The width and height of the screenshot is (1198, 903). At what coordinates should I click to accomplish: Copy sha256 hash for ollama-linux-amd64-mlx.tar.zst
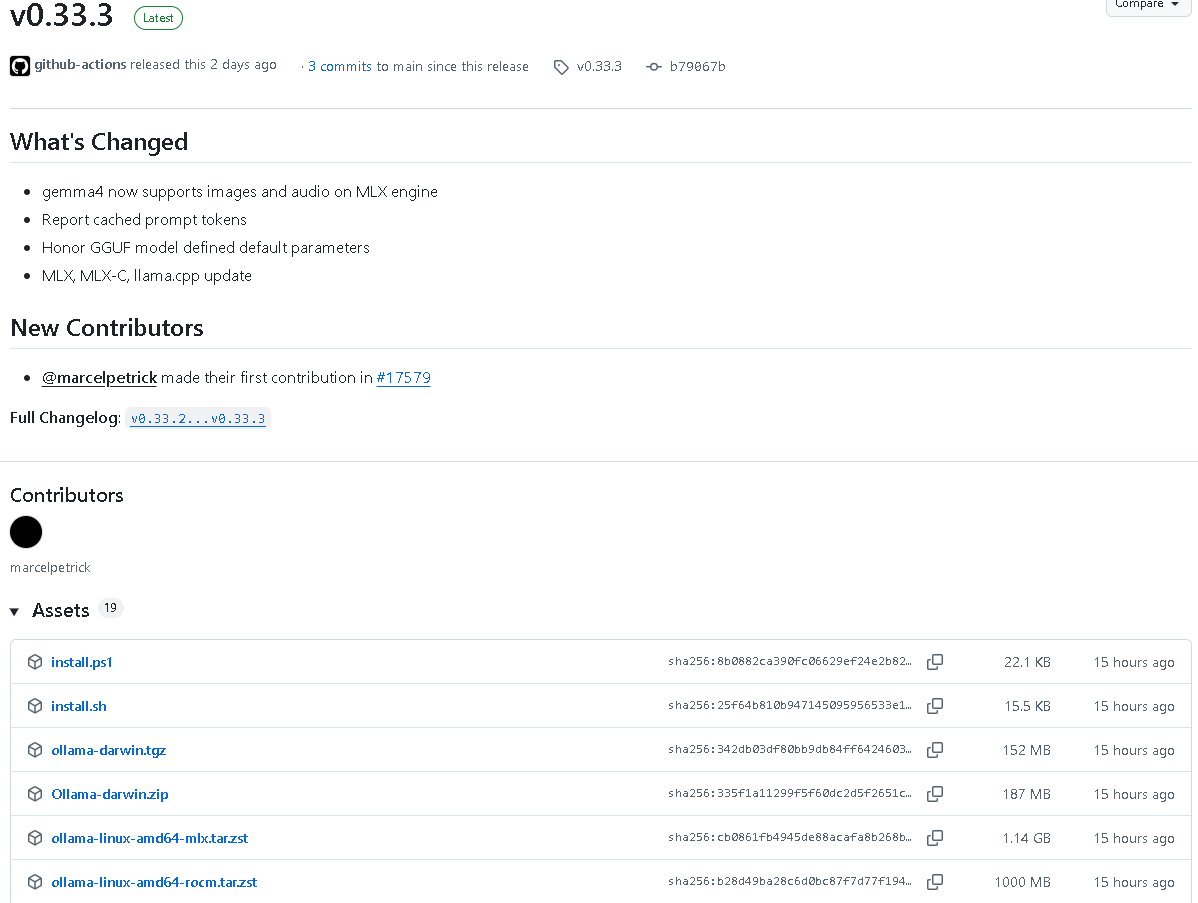point(934,838)
